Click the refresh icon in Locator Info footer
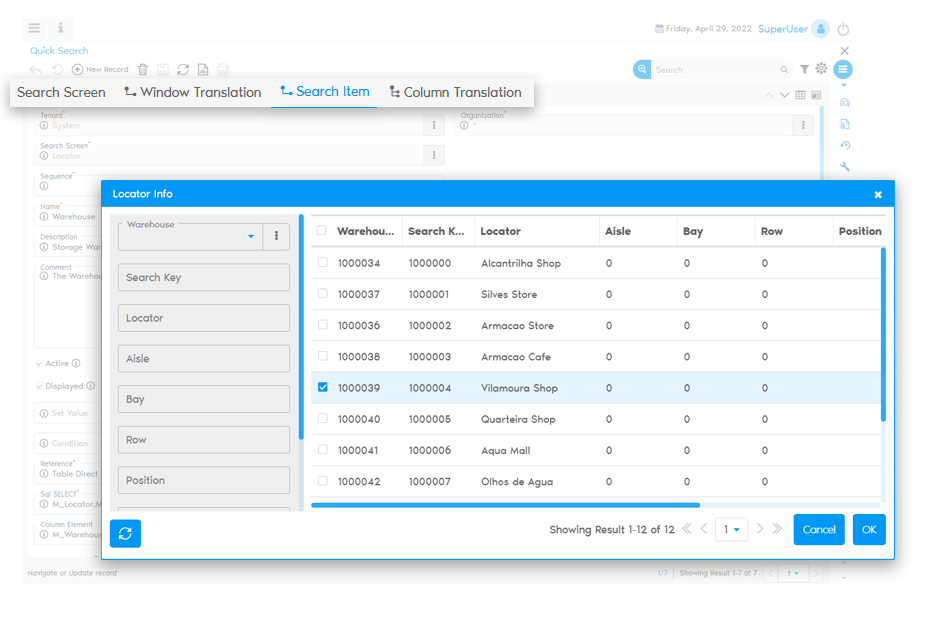926x641 pixels. pyautogui.click(x=124, y=533)
